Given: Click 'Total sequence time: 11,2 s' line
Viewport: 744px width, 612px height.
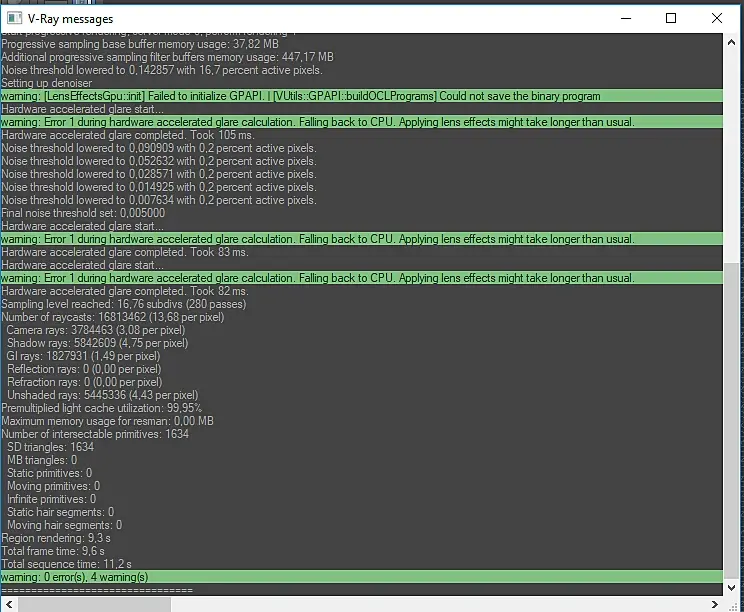Looking at the screenshot, I should [x=66, y=564].
